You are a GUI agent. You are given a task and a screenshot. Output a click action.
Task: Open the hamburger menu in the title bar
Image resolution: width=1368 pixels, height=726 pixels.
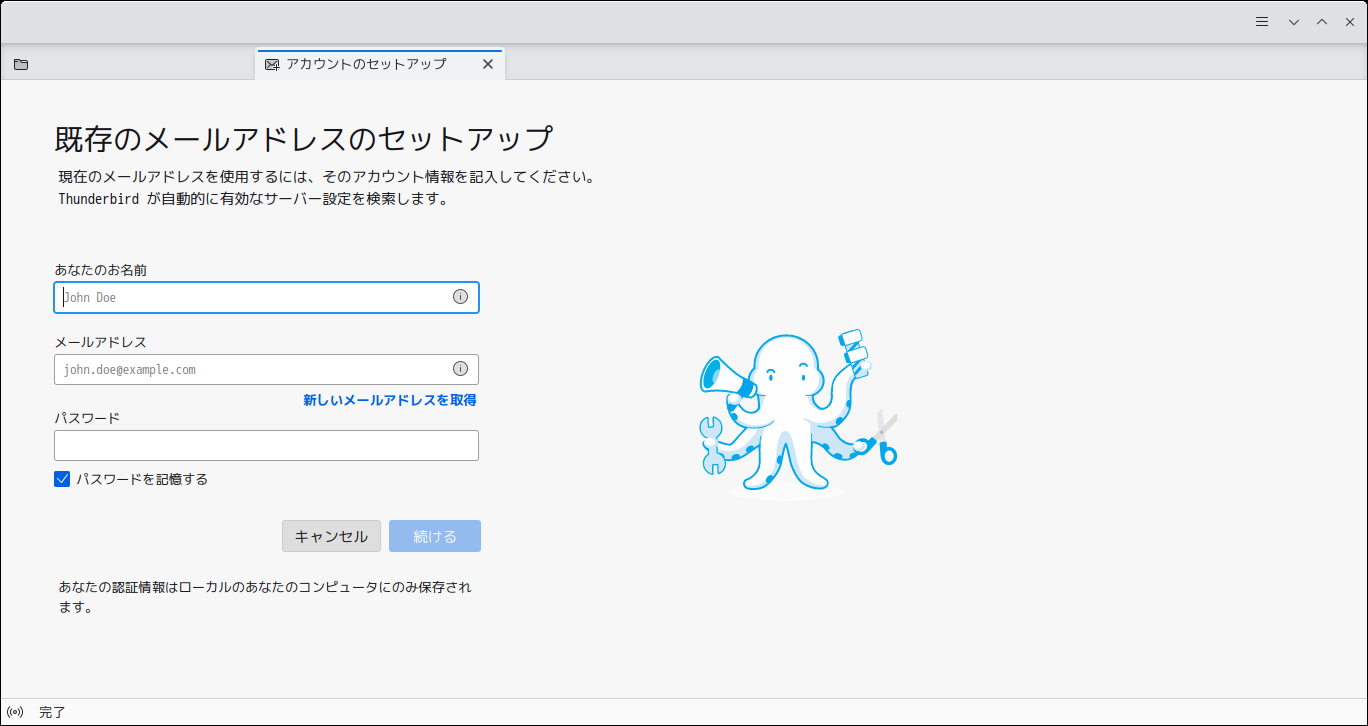(x=1262, y=21)
